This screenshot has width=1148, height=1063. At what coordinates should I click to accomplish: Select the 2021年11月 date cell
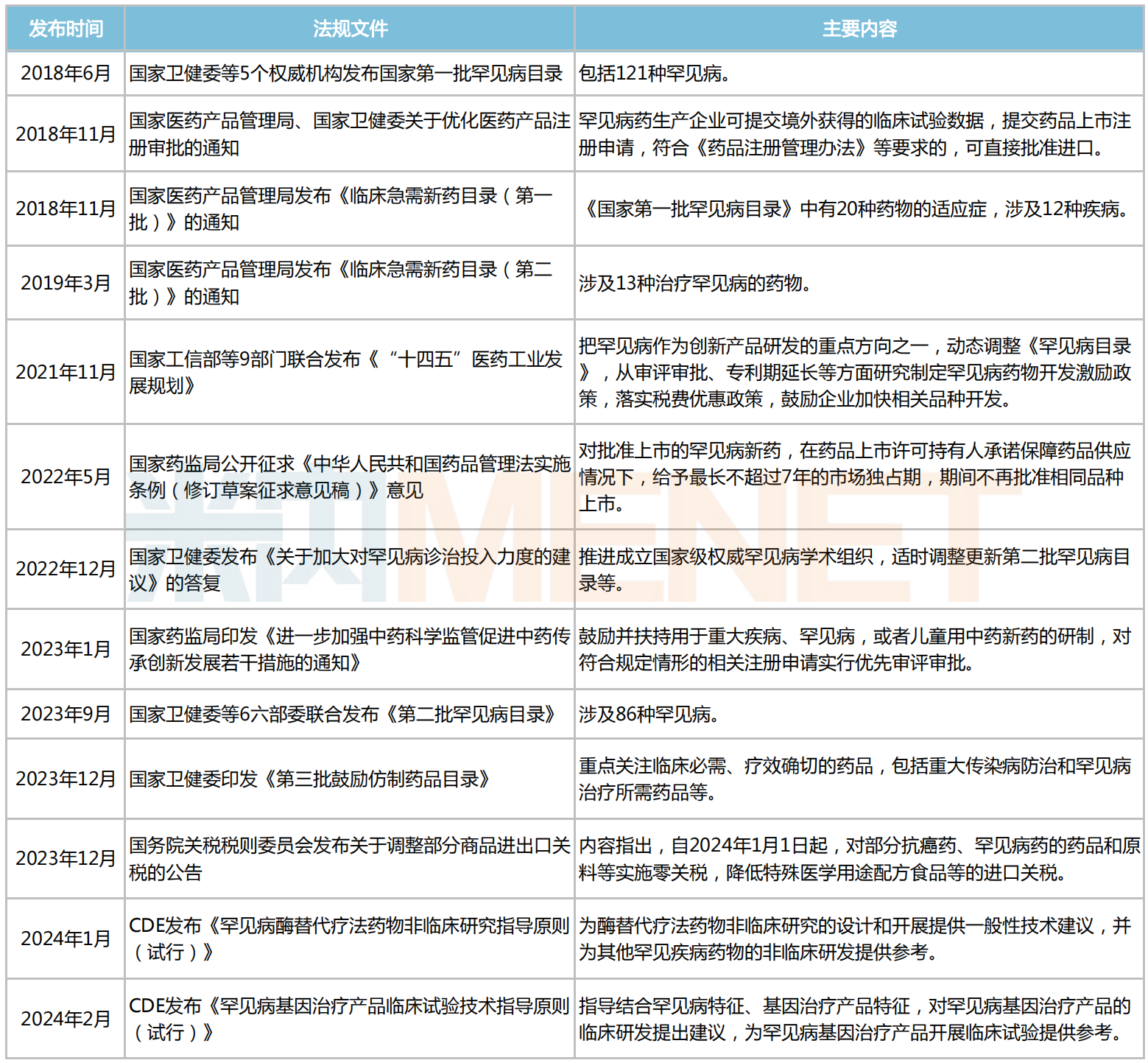(x=66, y=372)
